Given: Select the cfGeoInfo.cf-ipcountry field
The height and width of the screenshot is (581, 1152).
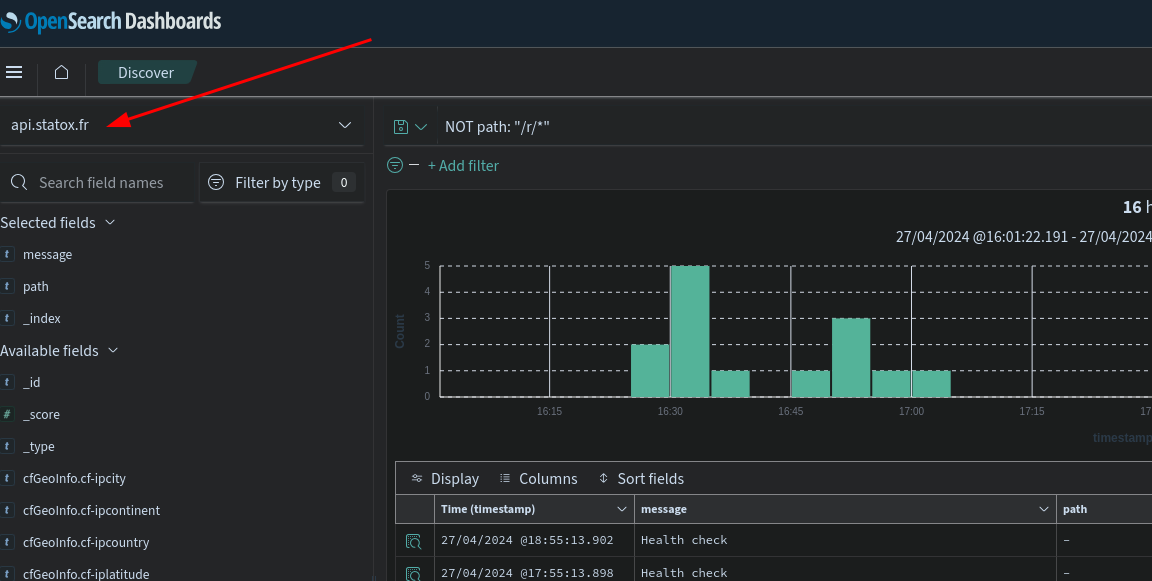Looking at the screenshot, I should click(86, 542).
